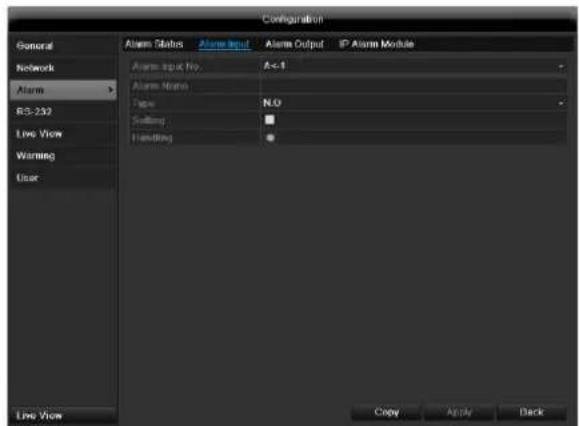The image size is (579, 426).
Task: Open Live View settings in sidebar list
Action: (63, 134)
